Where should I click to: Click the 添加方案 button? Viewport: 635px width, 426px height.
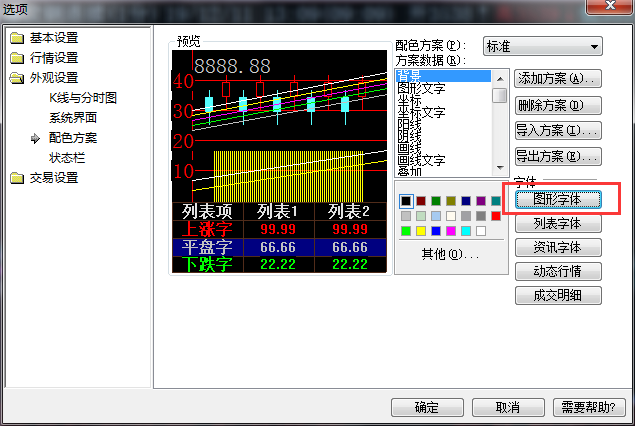[x=557, y=78]
